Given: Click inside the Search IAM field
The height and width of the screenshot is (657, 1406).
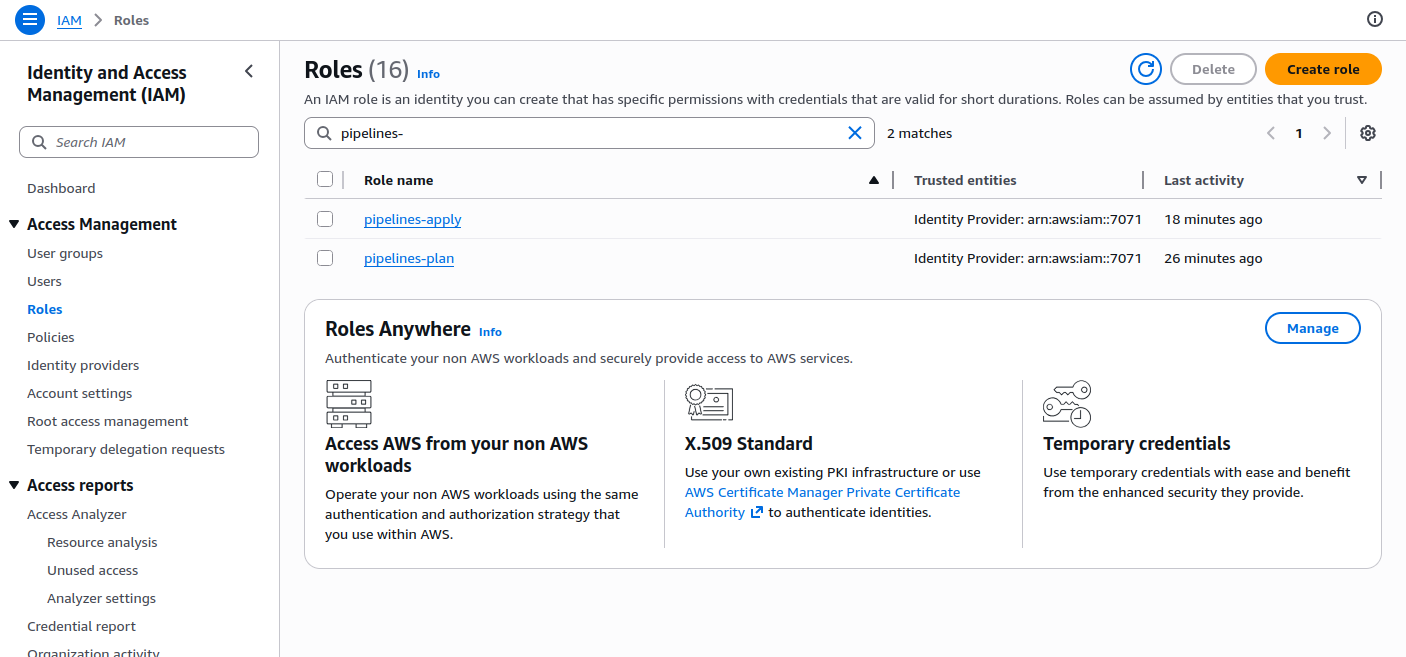Looking at the screenshot, I should [139, 141].
